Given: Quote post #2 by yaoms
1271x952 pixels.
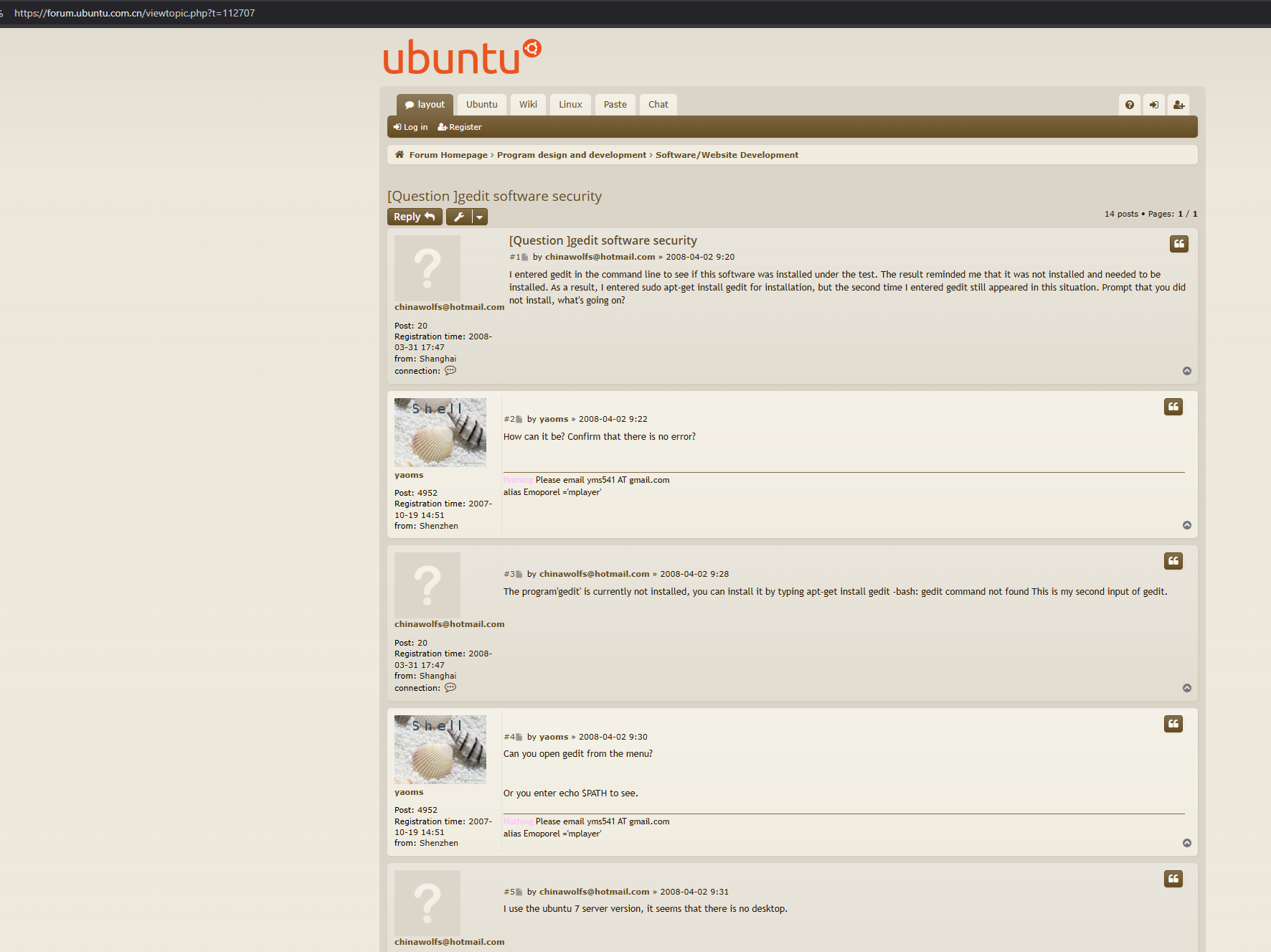Looking at the screenshot, I should tap(1173, 407).
